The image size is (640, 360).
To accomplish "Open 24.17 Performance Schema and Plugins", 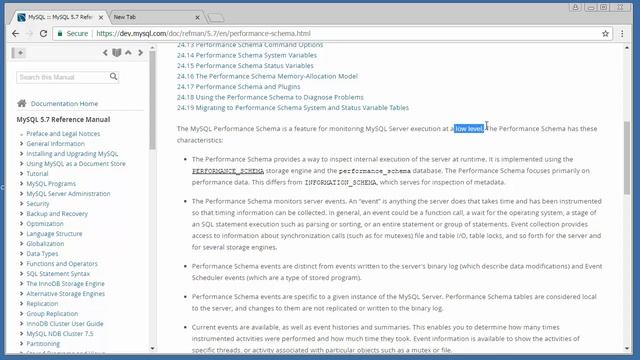I will [x=238, y=87].
